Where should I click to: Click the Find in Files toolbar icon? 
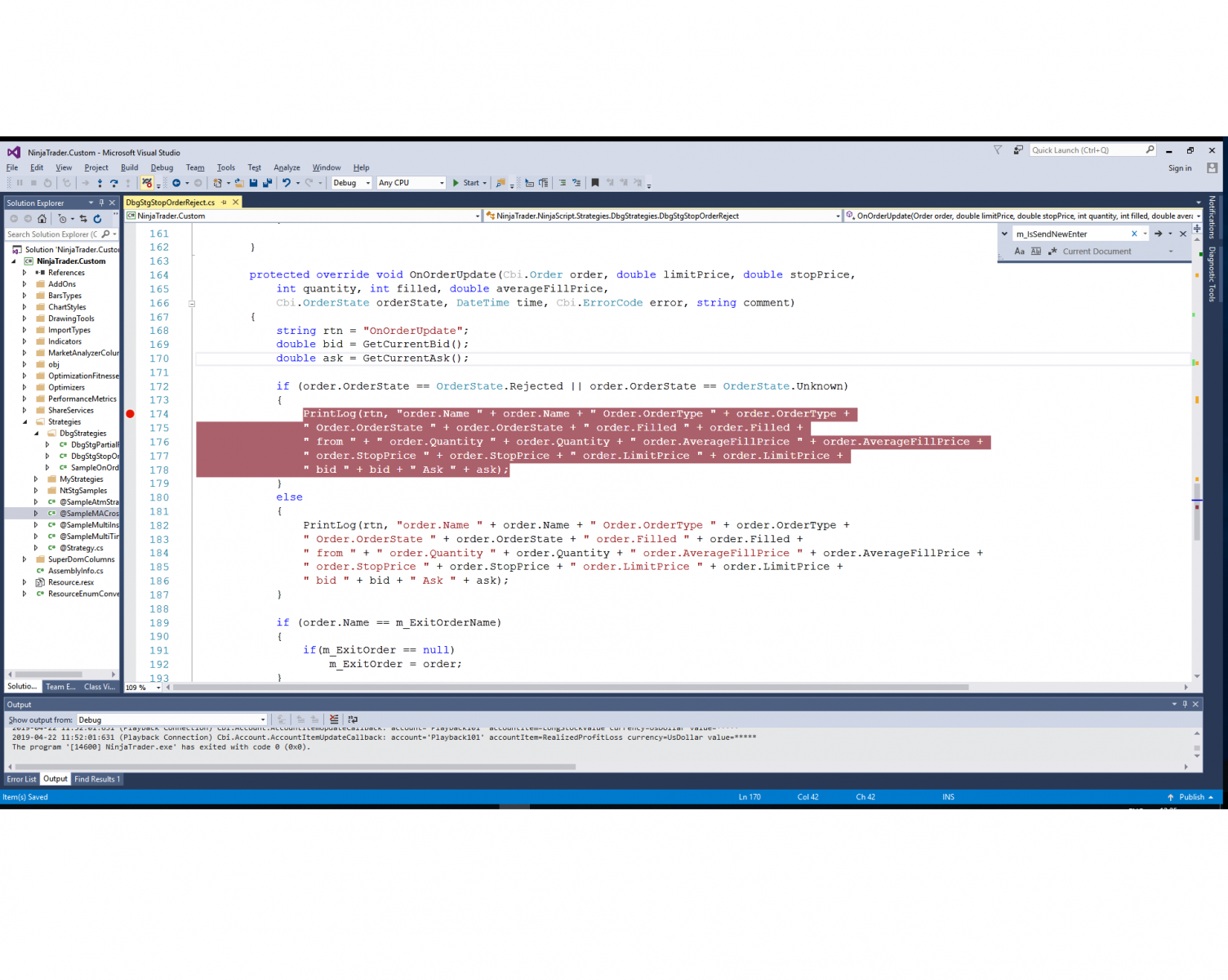tap(501, 183)
